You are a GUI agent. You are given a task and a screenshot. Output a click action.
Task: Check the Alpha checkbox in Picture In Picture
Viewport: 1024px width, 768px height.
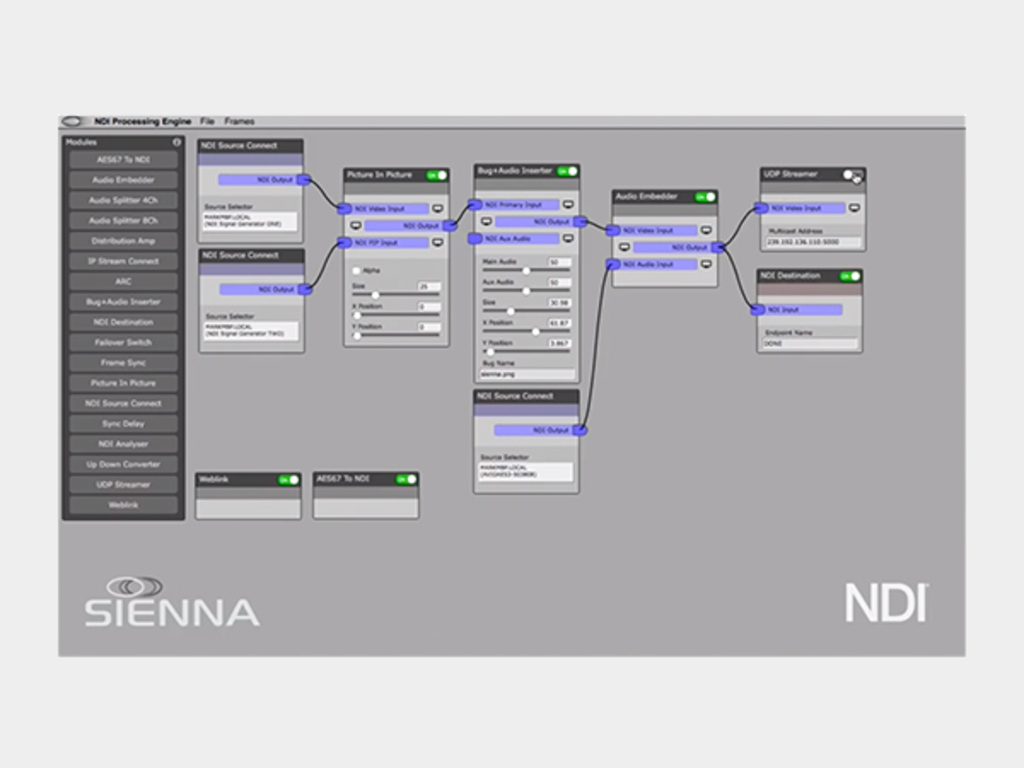357,270
